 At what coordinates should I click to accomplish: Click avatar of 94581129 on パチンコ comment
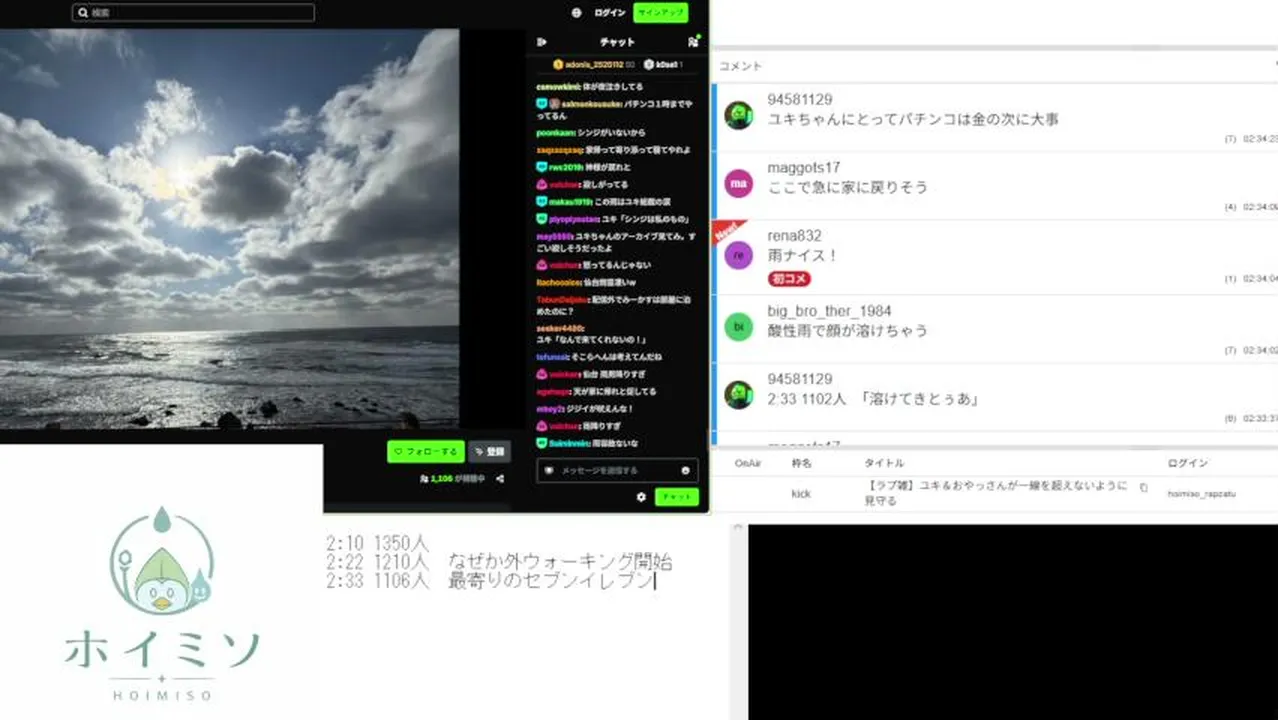[738, 114]
